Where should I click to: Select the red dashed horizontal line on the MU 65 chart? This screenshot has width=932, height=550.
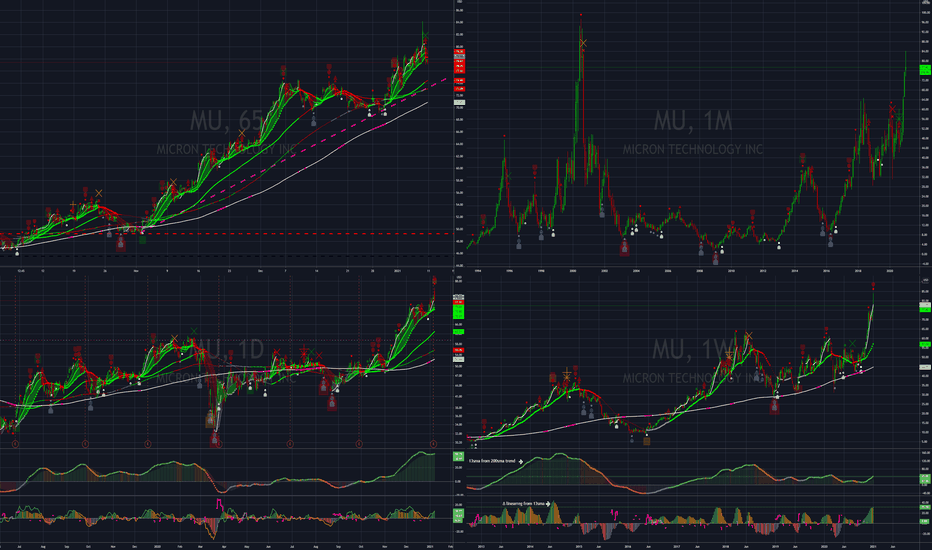click(x=226, y=234)
